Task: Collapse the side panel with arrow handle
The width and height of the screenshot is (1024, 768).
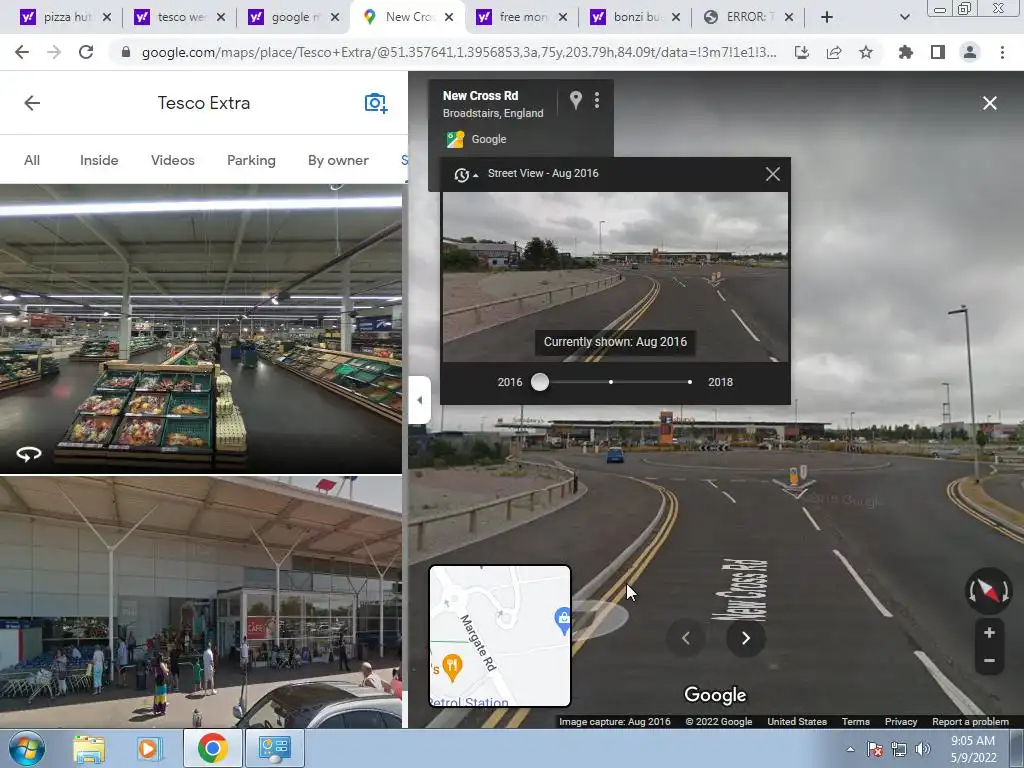Action: (x=419, y=400)
